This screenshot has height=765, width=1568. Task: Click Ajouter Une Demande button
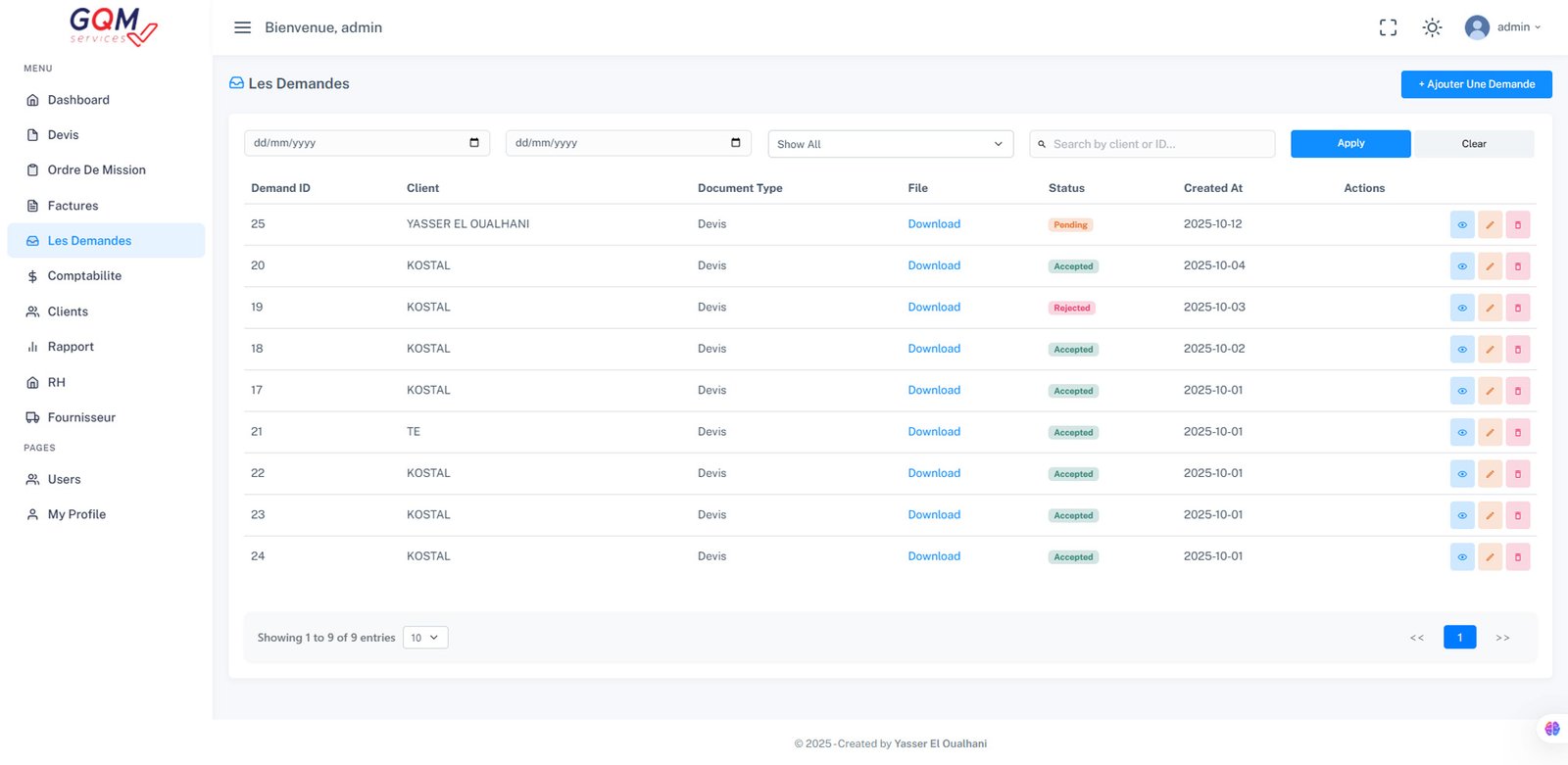[x=1476, y=84]
